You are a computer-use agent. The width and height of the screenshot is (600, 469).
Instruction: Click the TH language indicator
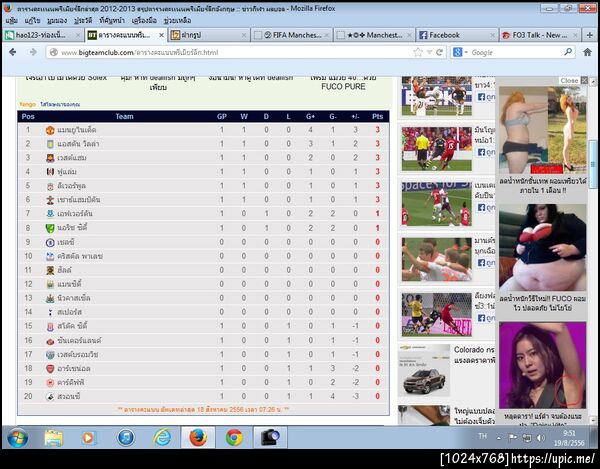(x=483, y=436)
